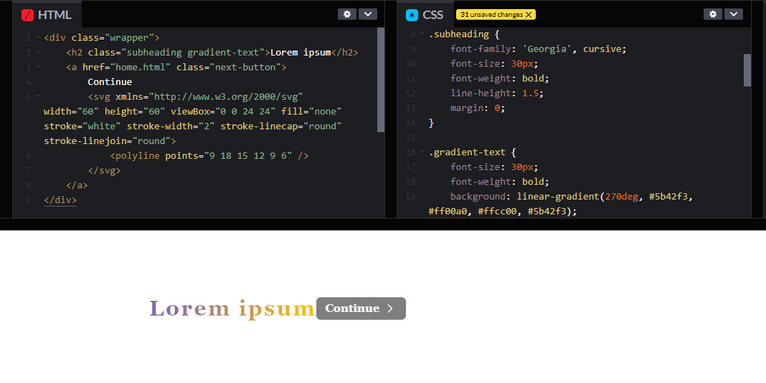Image resolution: width=766 pixels, height=383 pixels.
Task: Collapse the wrapper div fold arrow on HTML line 1
Action: point(38,38)
